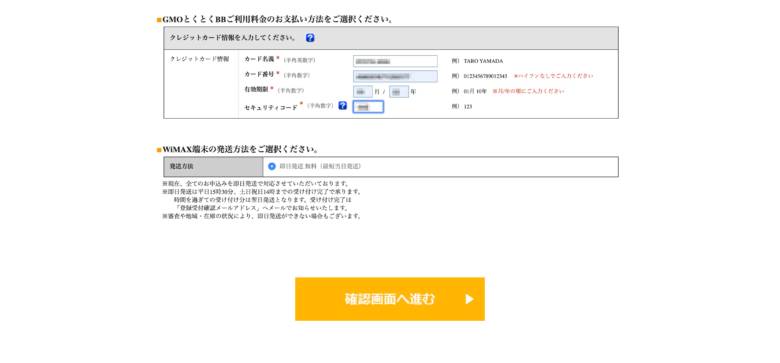This screenshot has width=780, height=363.
Task: Click the 有効期限 field label
Action: pos(256,90)
